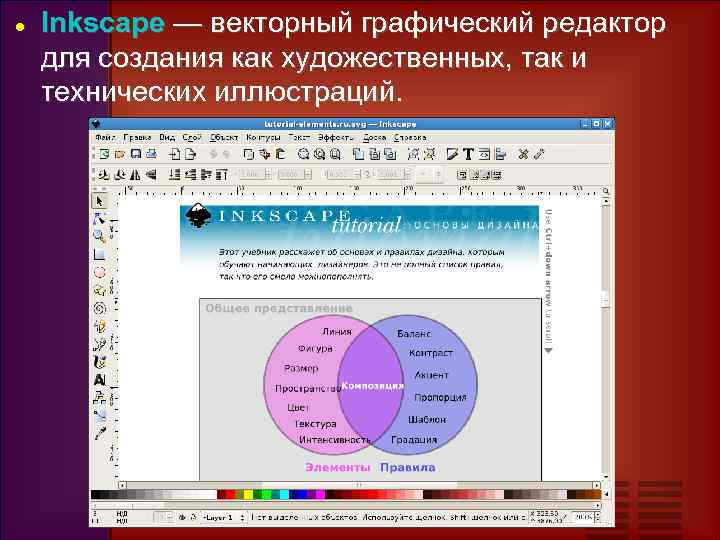This screenshot has height=540, width=720.
Task: Raise selection to top icon
Action: click(x=222, y=175)
